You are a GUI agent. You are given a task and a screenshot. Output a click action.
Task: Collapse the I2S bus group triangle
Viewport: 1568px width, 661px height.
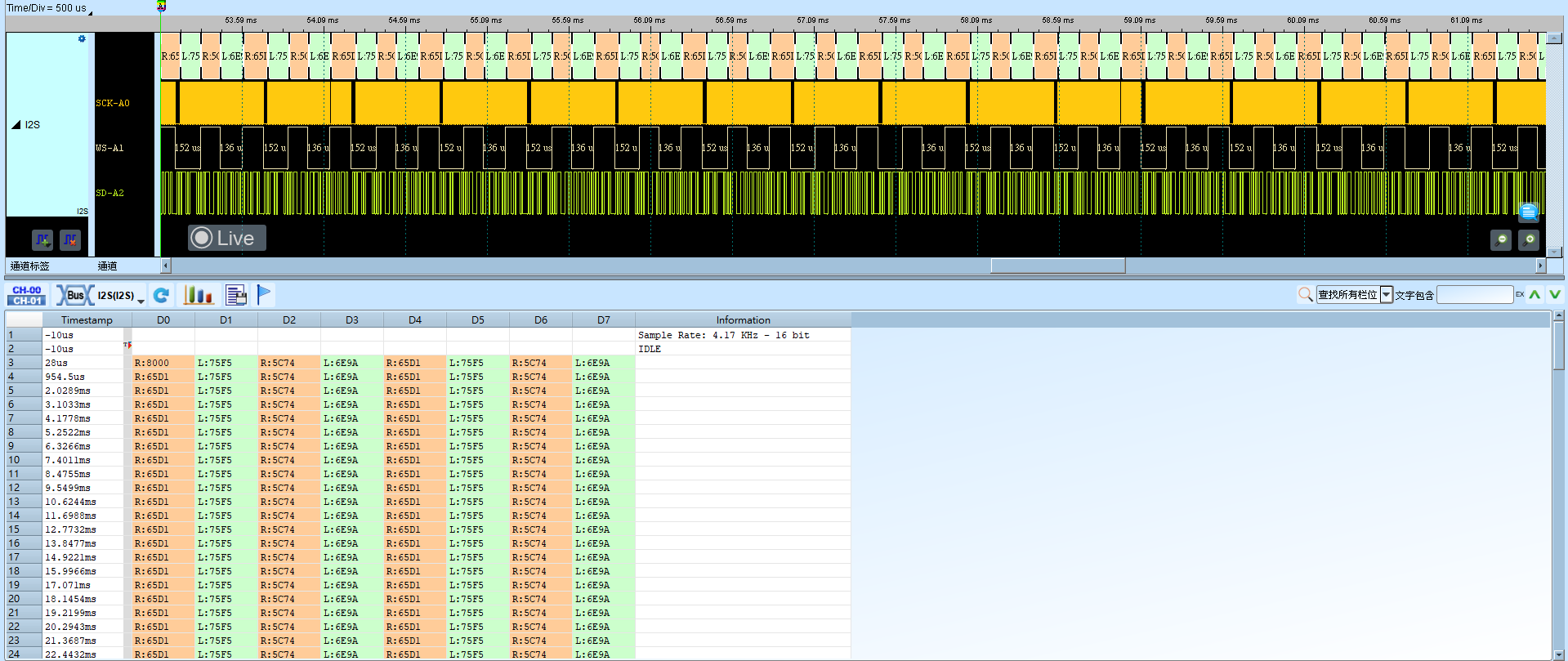(x=16, y=124)
